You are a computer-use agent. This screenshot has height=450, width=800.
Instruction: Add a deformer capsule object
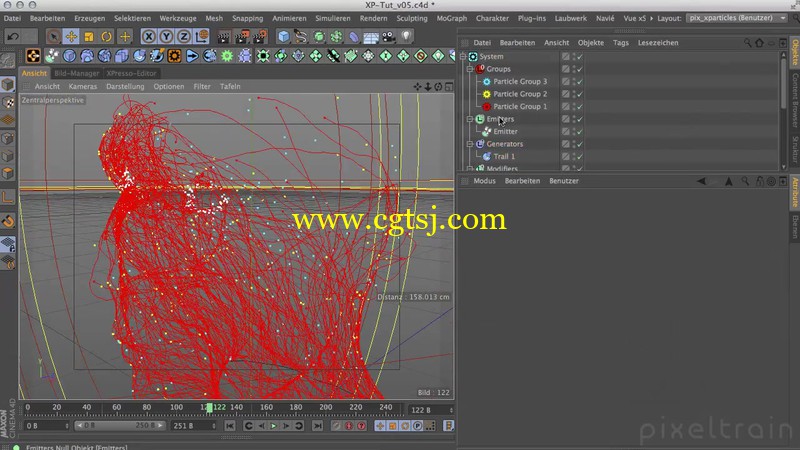[354, 37]
